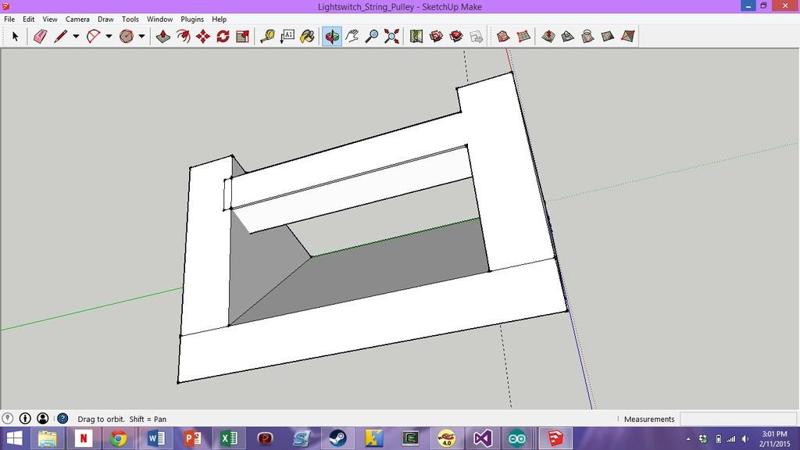The height and width of the screenshot is (450, 800).
Task: Open Excel from the taskbar
Action: pyautogui.click(x=229, y=438)
